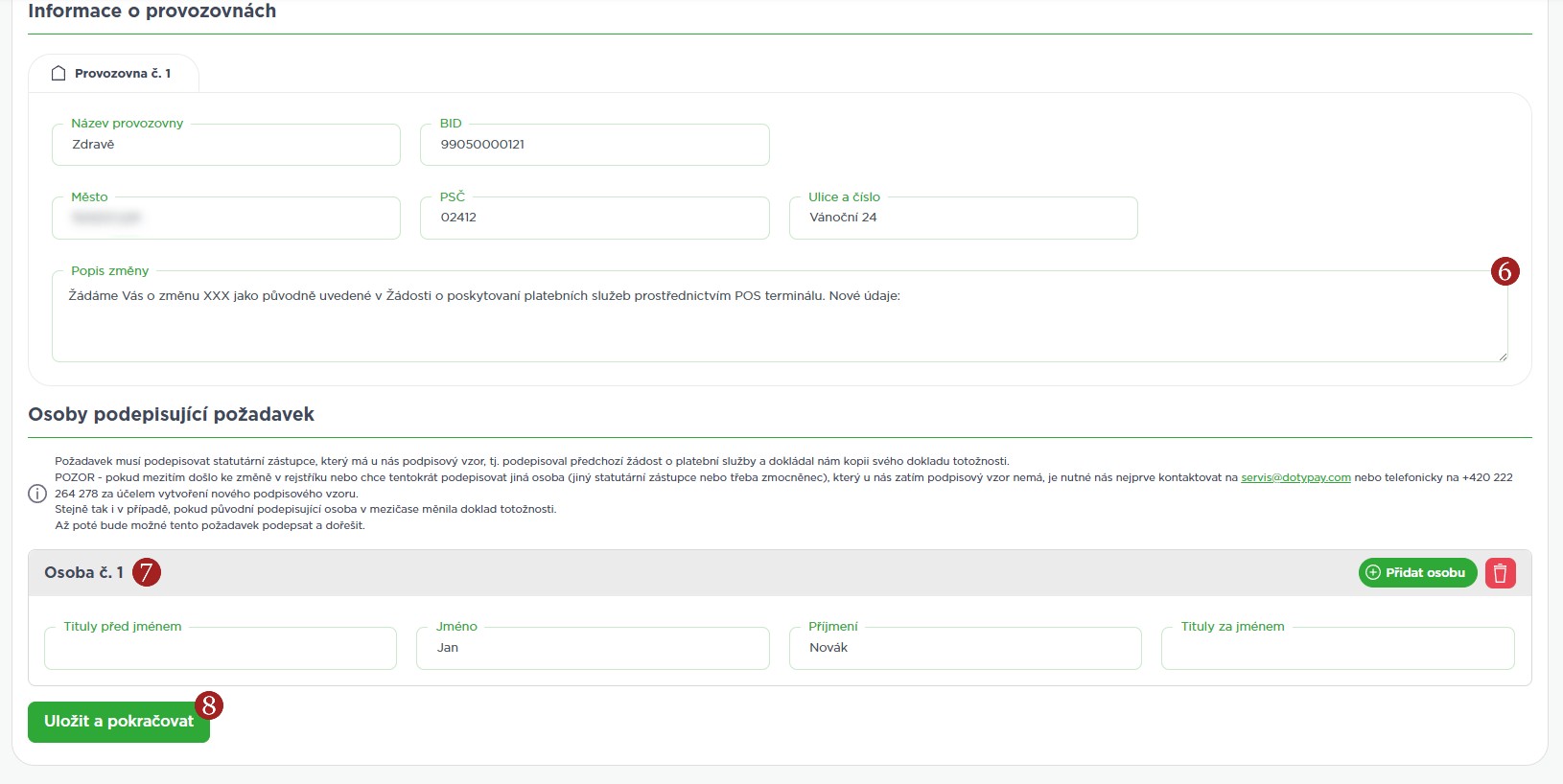The height and width of the screenshot is (784, 1563).
Task: Grab the Popis změny textarea resize handle
Action: click(1502, 356)
